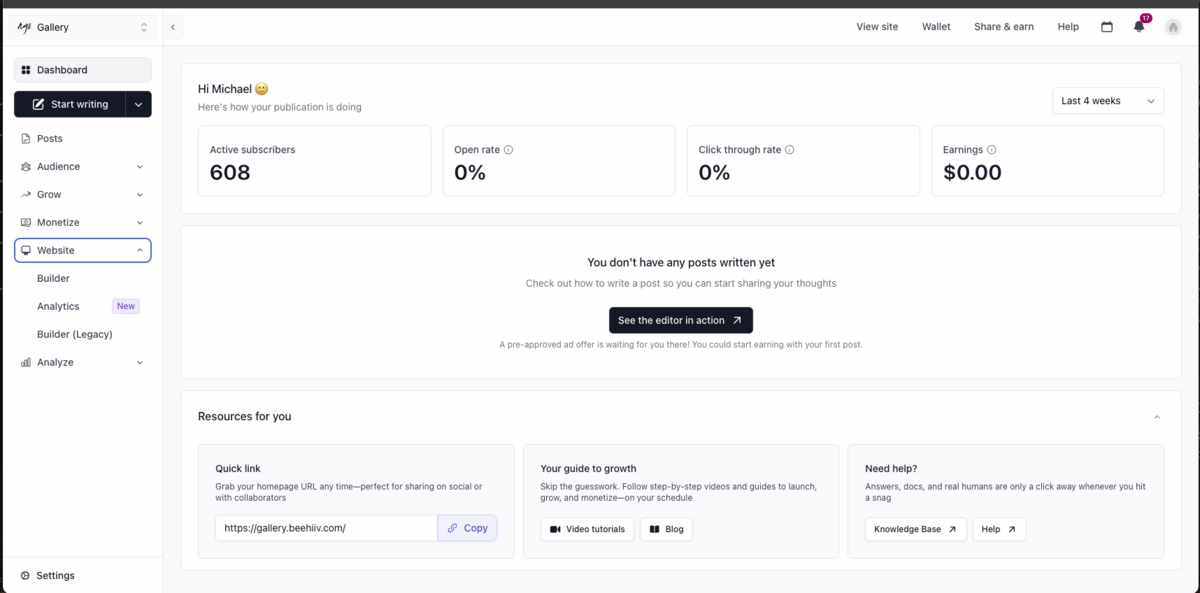Click View site in top bar
Viewport: 1200px width, 593px height.
pyautogui.click(x=877, y=27)
